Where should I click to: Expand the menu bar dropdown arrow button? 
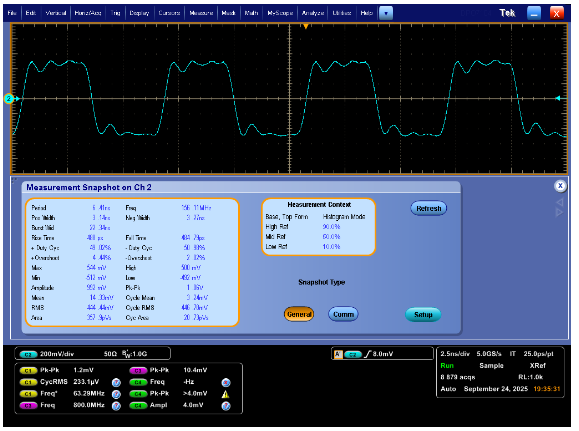point(386,14)
